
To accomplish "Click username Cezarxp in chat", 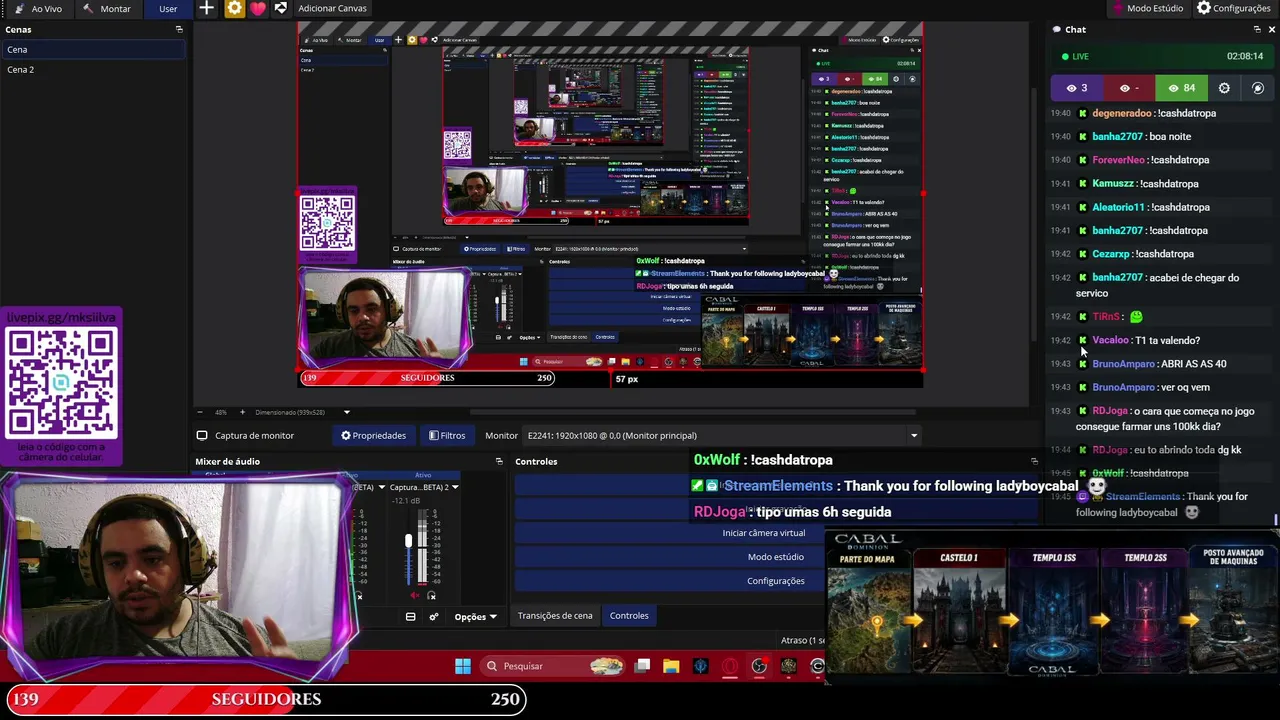I will pyautogui.click(x=1111, y=254).
